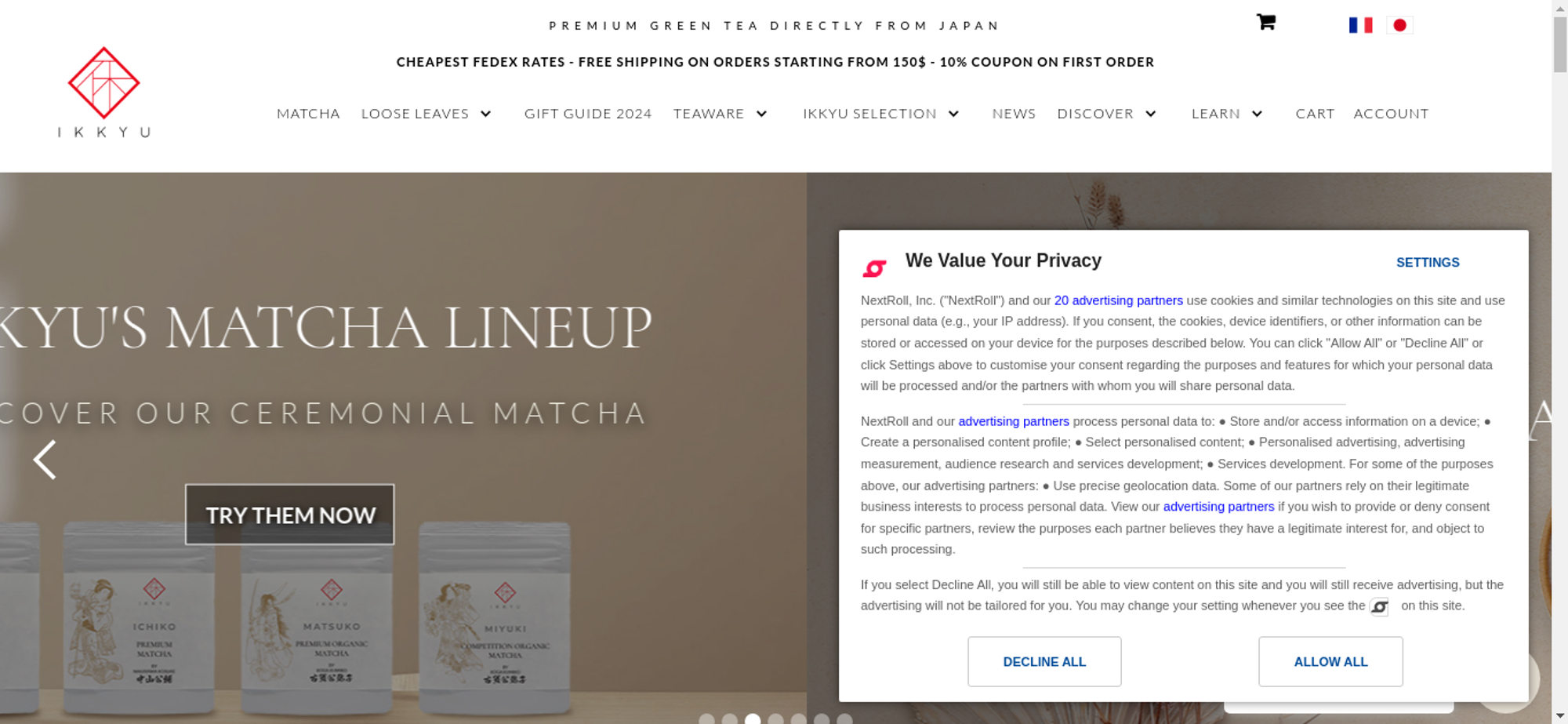Select the last carousel dot indicator
Viewport: 1568px width, 724px height.
[x=844, y=719]
